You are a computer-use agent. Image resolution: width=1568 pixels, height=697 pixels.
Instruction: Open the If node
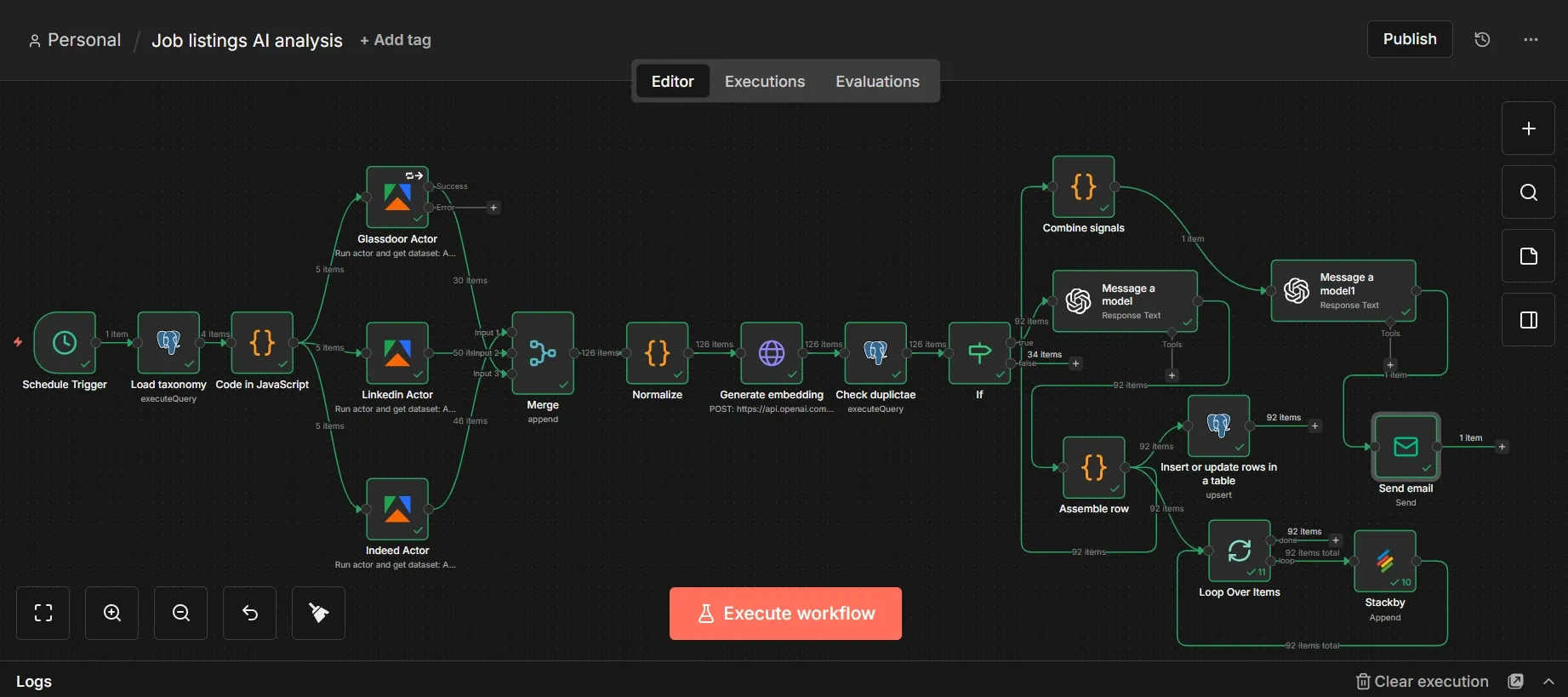979,352
